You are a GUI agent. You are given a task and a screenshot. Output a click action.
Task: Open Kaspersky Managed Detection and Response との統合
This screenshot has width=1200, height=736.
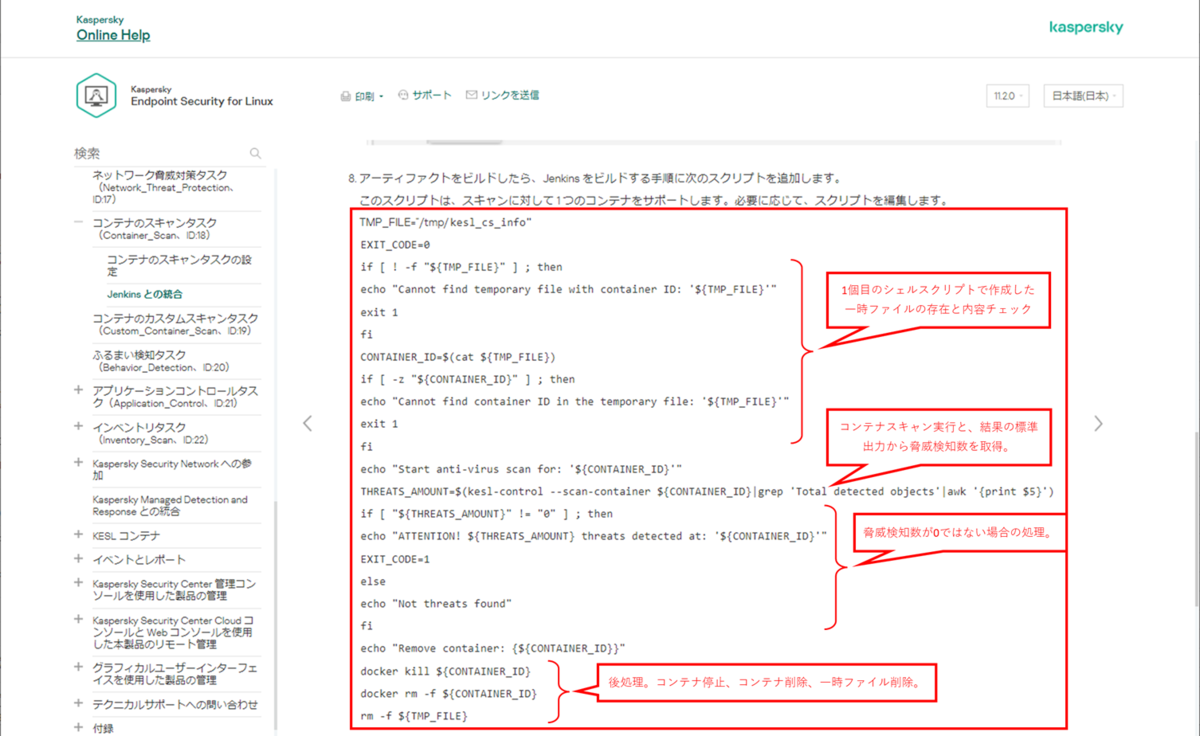170,505
